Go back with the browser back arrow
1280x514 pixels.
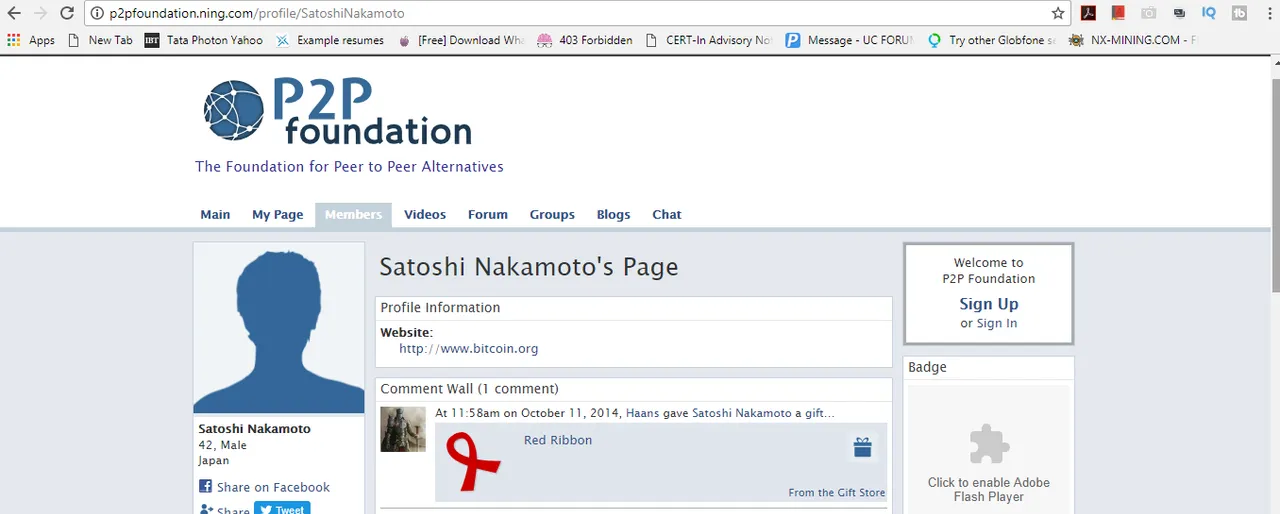tap(14, 13)
